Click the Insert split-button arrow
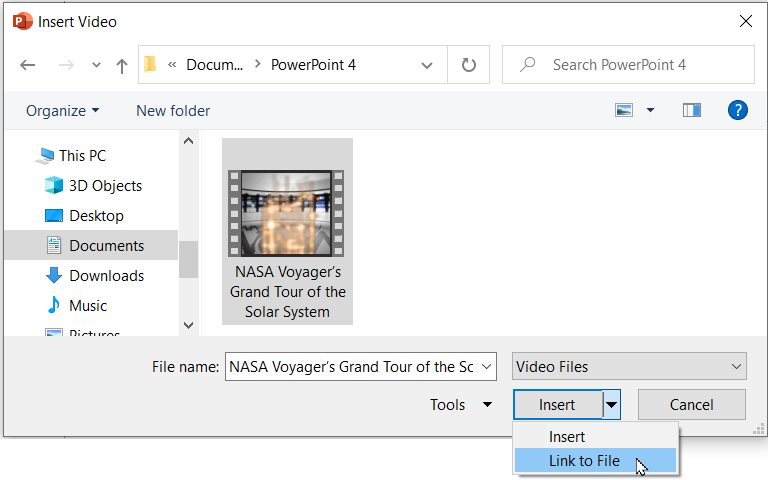Screen dimensions: 768x480 [x=611, y=405]
